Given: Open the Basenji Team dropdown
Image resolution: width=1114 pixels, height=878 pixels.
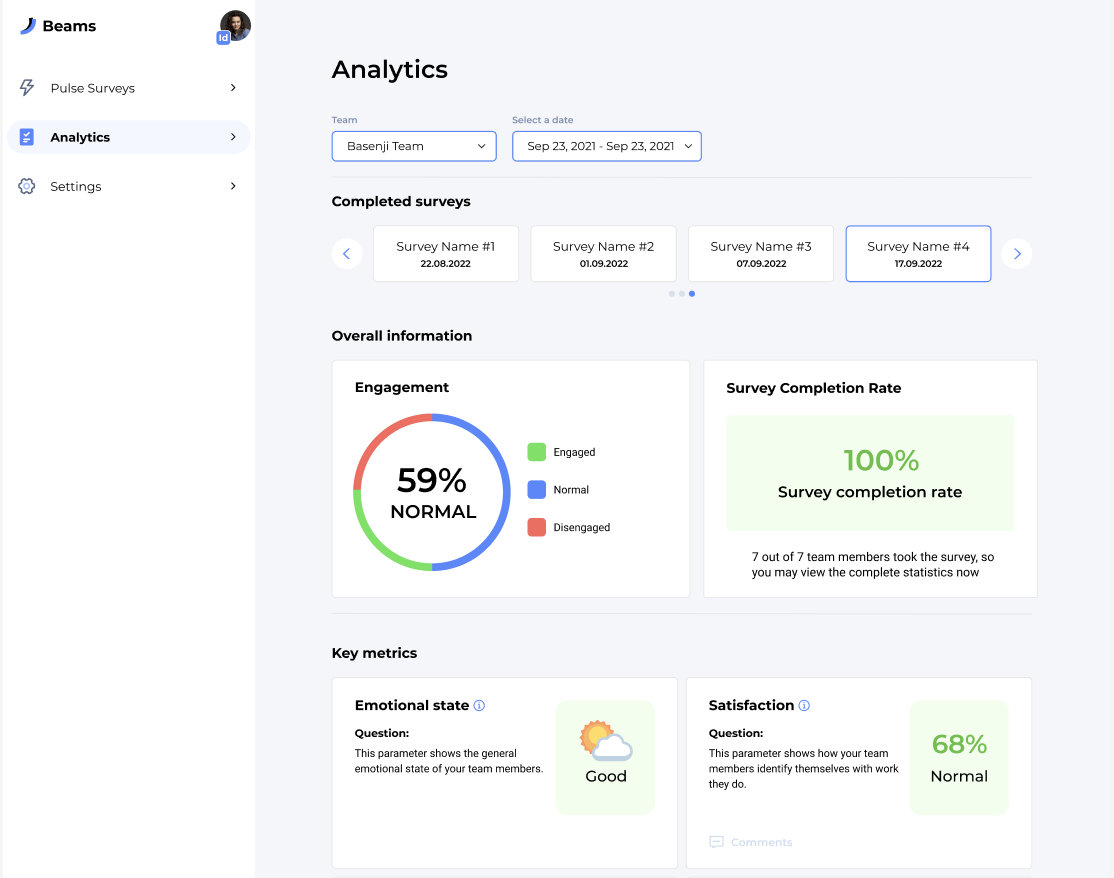Looking at the screenshot, I should click(414, 146).
